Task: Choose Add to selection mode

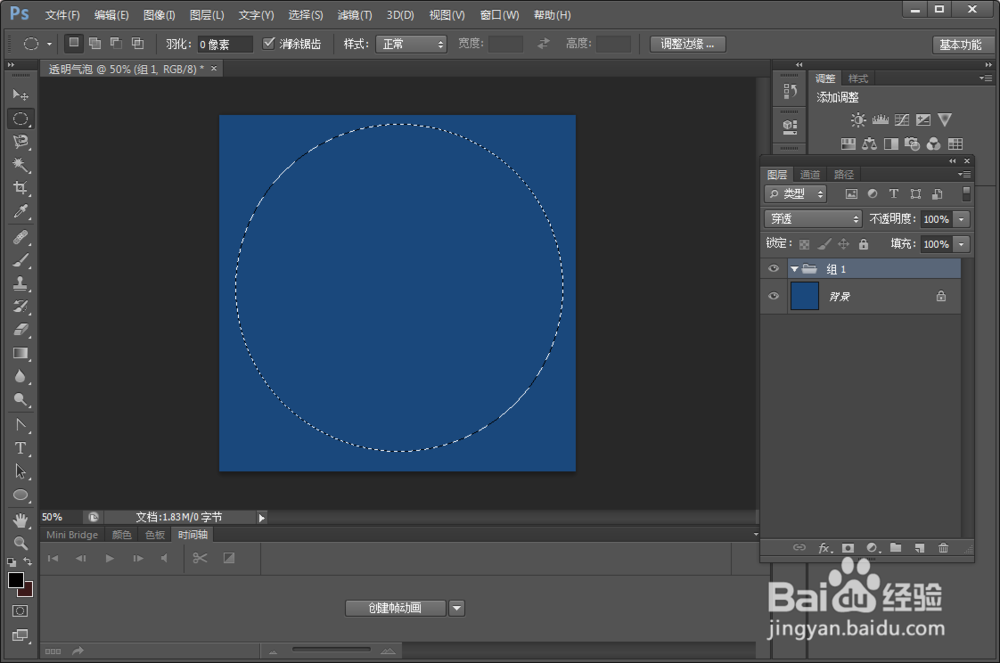Action: (95, 43)
